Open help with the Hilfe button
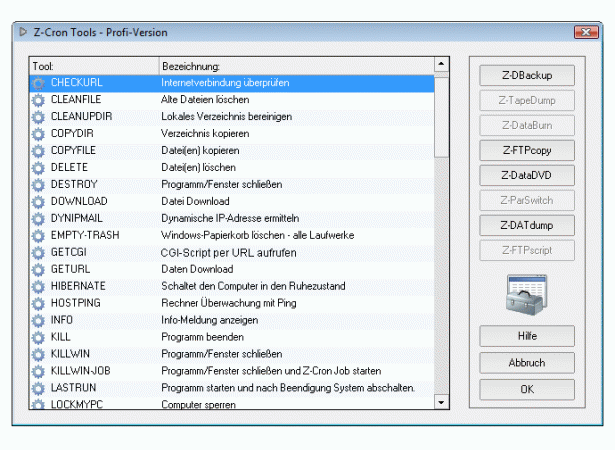Viewport: 615px width, 450px height. point(527,336)
